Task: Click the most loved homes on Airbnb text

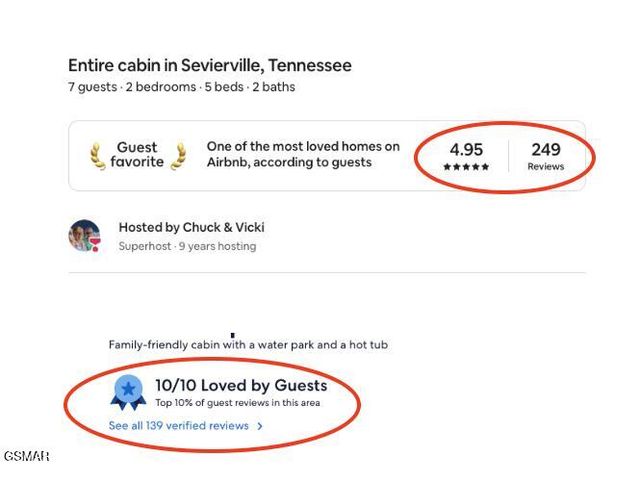Action: [x=303, y=154]
